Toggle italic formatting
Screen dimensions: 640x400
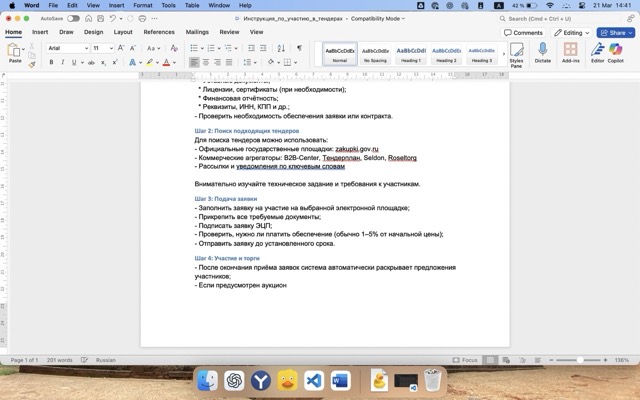coord(62,62)
